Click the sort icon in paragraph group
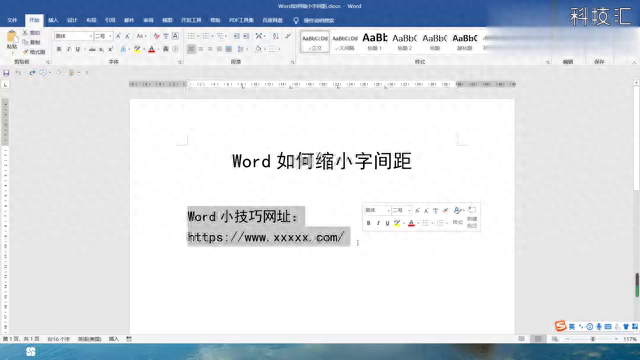The image size is (640, 360). coord(276,36)
